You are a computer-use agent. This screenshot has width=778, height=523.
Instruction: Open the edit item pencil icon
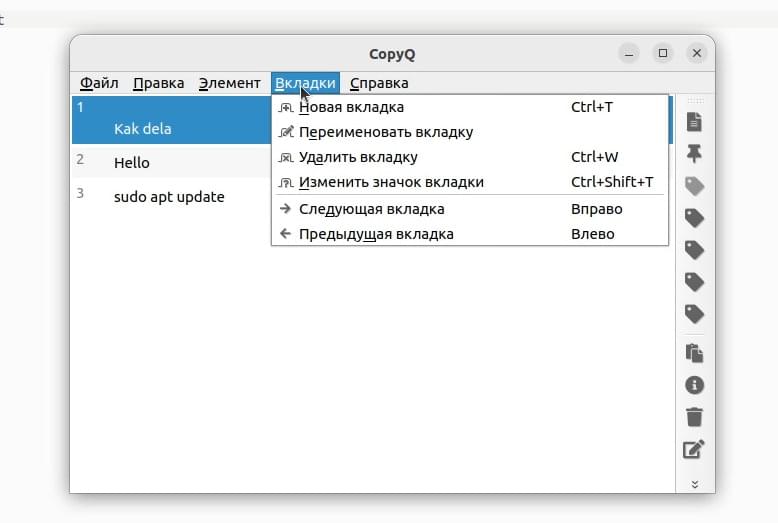694,449
